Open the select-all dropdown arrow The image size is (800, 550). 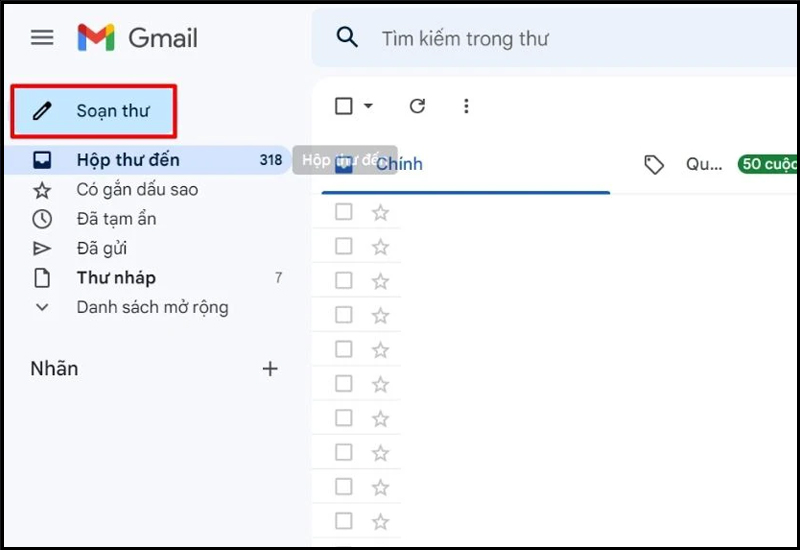368,106
